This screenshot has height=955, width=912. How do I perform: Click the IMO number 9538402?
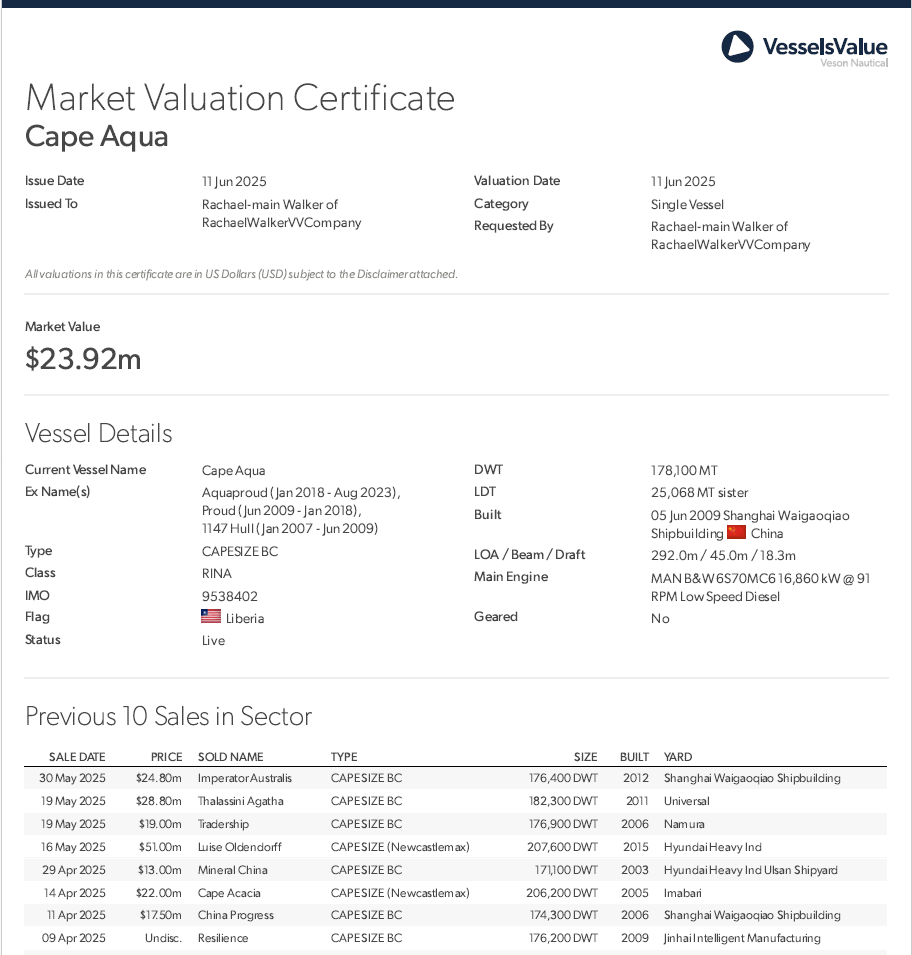(230, 596)
